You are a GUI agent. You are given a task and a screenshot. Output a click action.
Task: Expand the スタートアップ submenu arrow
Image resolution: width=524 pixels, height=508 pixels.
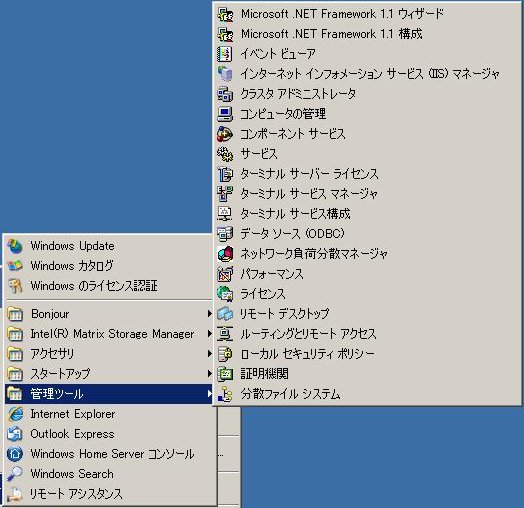[209, 374]
